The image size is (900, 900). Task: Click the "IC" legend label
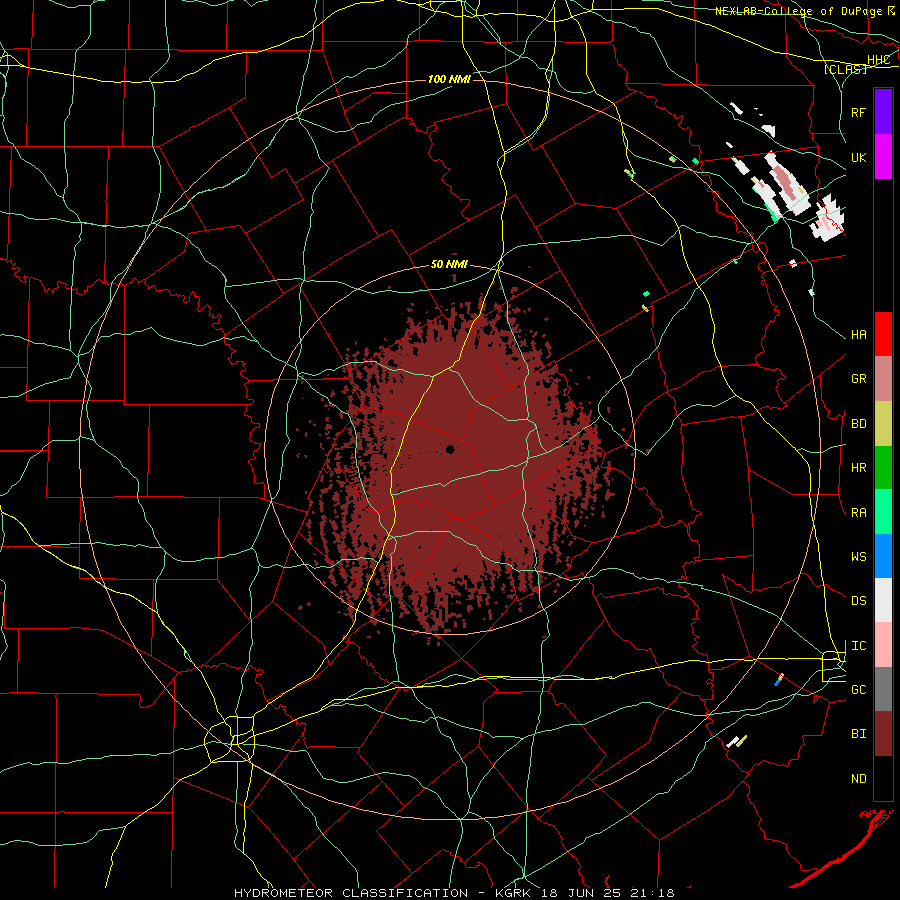point(858,646)
